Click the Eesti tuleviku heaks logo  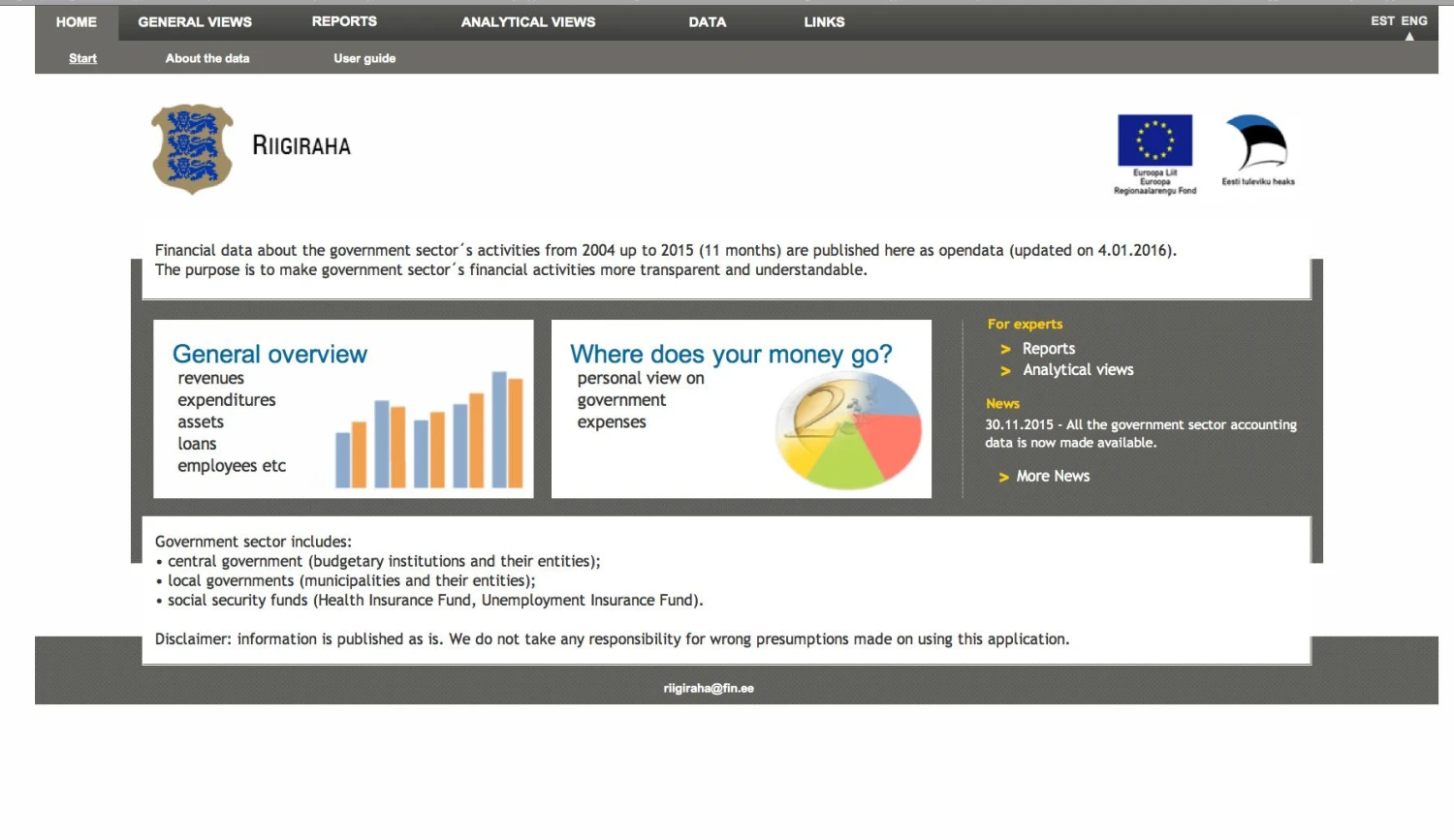[1257, 143]
